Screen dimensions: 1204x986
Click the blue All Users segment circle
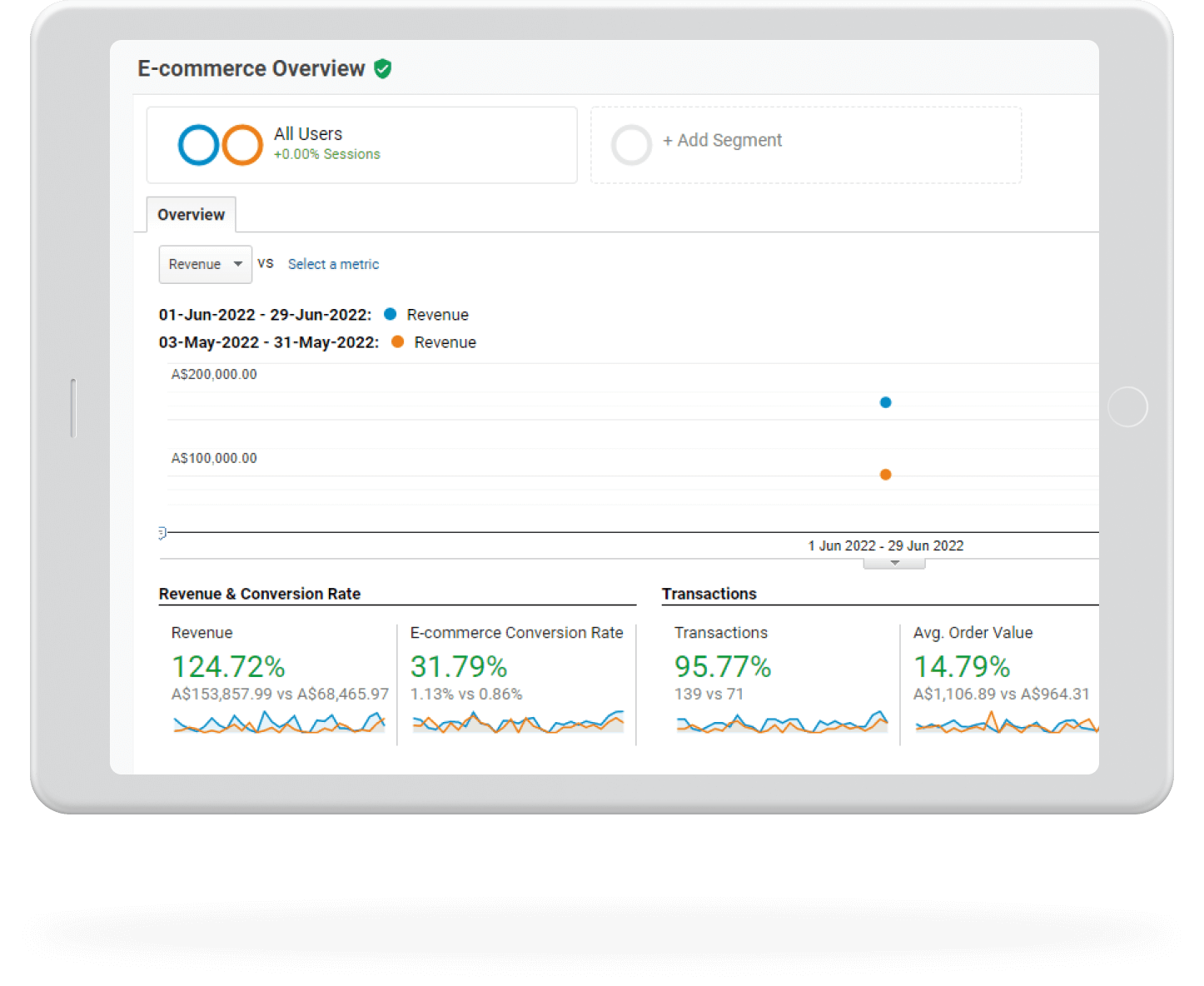pyautogui.click(x=198, y=145)
